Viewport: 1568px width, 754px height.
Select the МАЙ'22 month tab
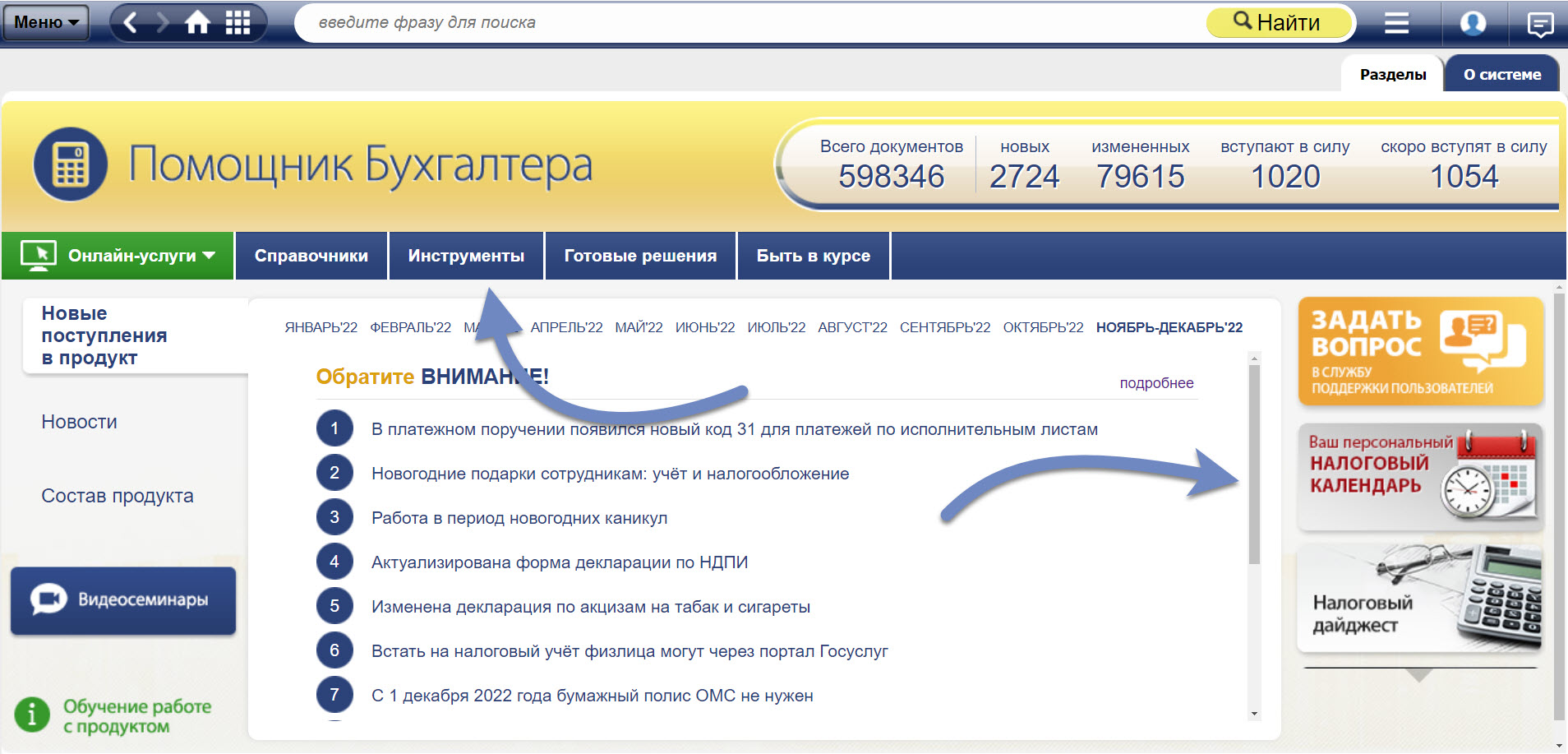tap(639, 327)
